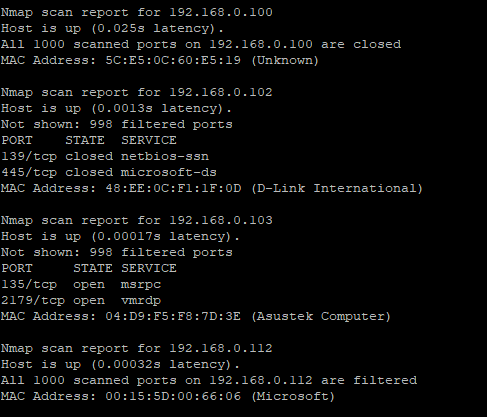Click MAC address 5C:E5:0C:60:E5:19
Image resolution: width=487 pixels, height=417 pixels.
173,60
